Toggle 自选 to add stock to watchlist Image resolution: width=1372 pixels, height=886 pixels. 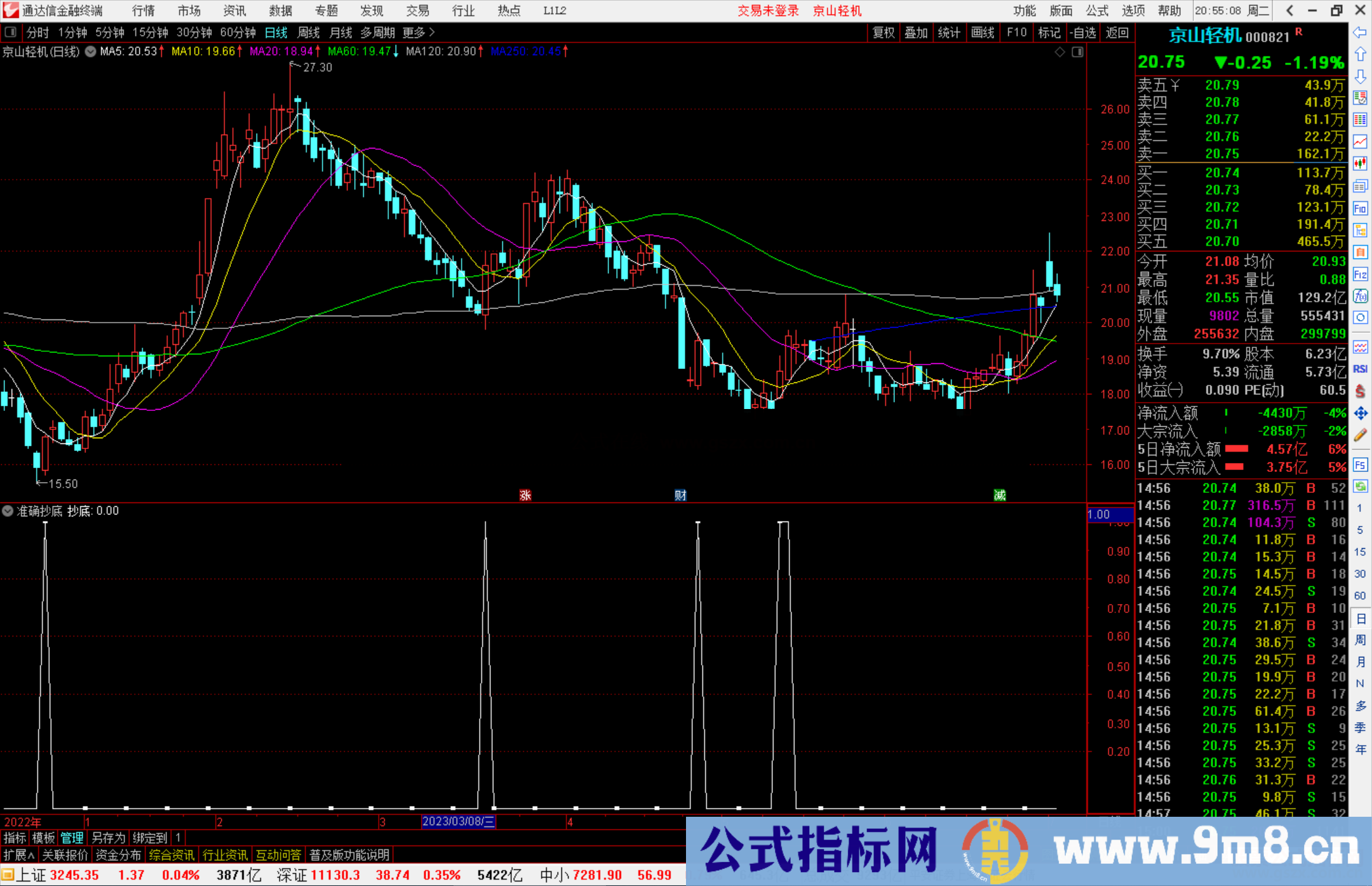coord(1084,32)
